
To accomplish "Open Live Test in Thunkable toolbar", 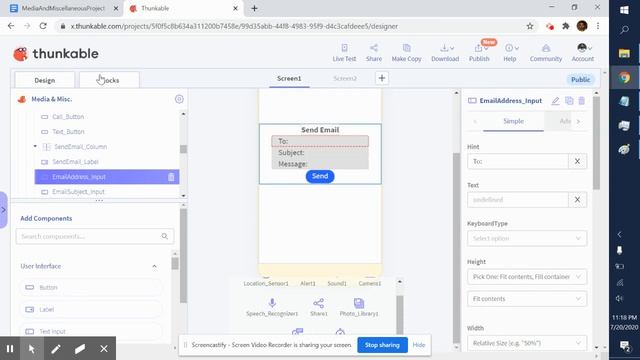I will click(x=344, y=53).
